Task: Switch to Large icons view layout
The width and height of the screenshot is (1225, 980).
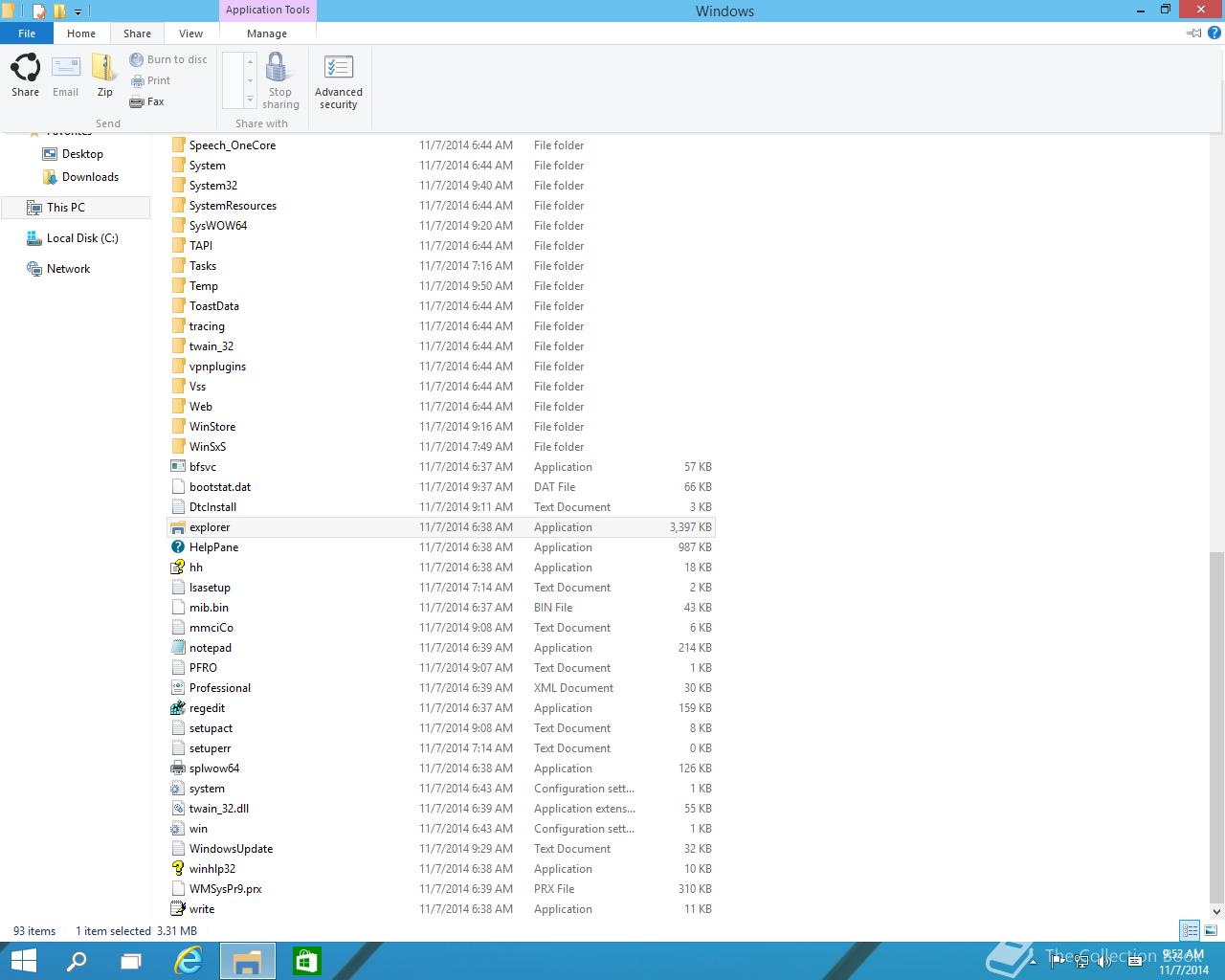Action: 1211,930
